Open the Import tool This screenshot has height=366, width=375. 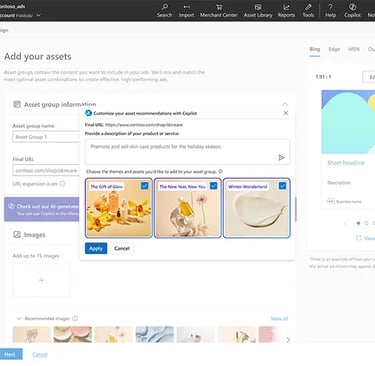[186, 10]
